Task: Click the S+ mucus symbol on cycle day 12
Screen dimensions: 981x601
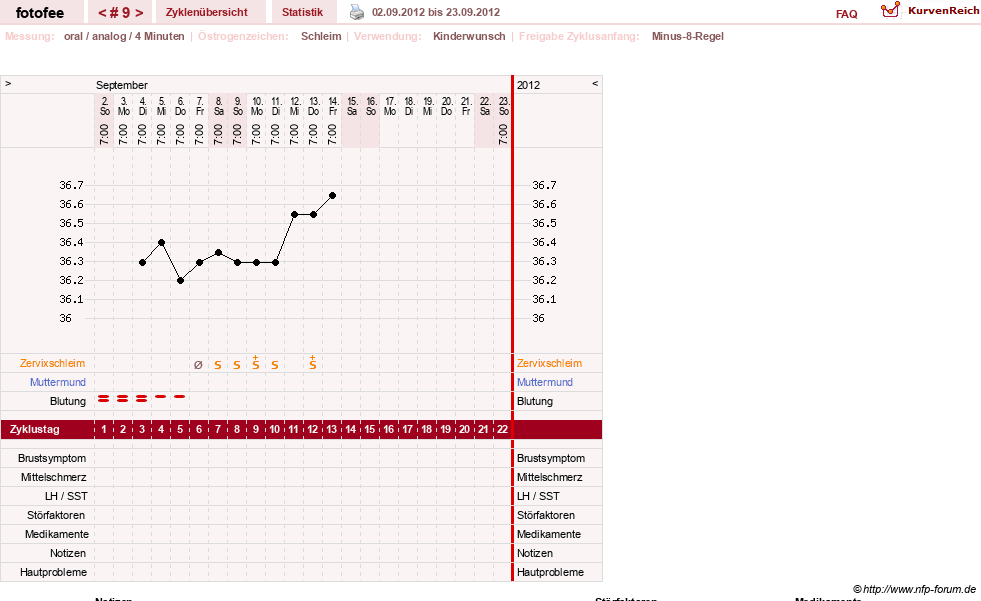Action: pos(312,363)
